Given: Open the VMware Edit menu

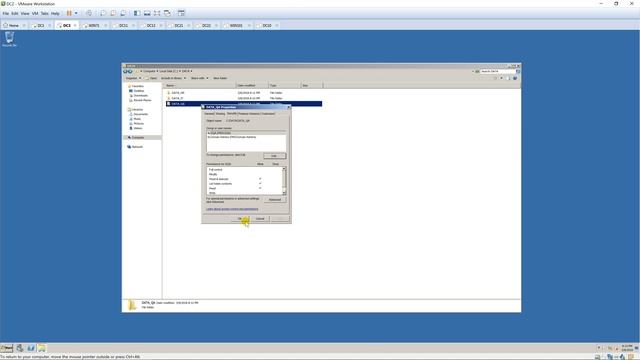Looking at the screenshot, I should 15,13.
